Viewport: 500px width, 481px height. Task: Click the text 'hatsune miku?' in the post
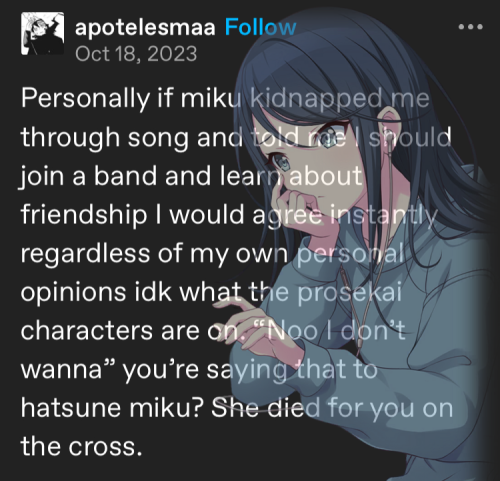112,408
